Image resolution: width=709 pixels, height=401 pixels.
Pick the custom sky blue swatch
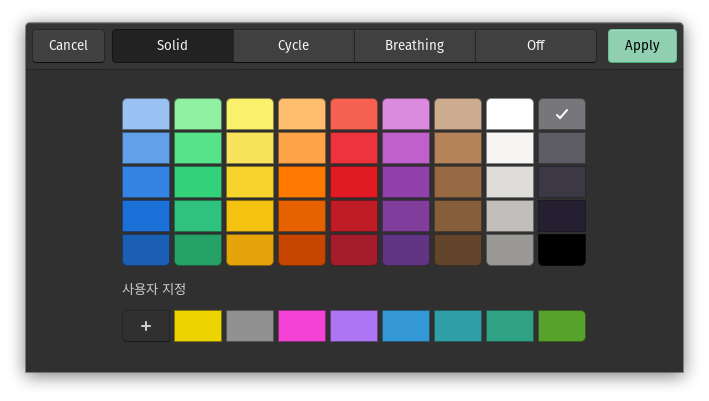[x=406, y=326]
